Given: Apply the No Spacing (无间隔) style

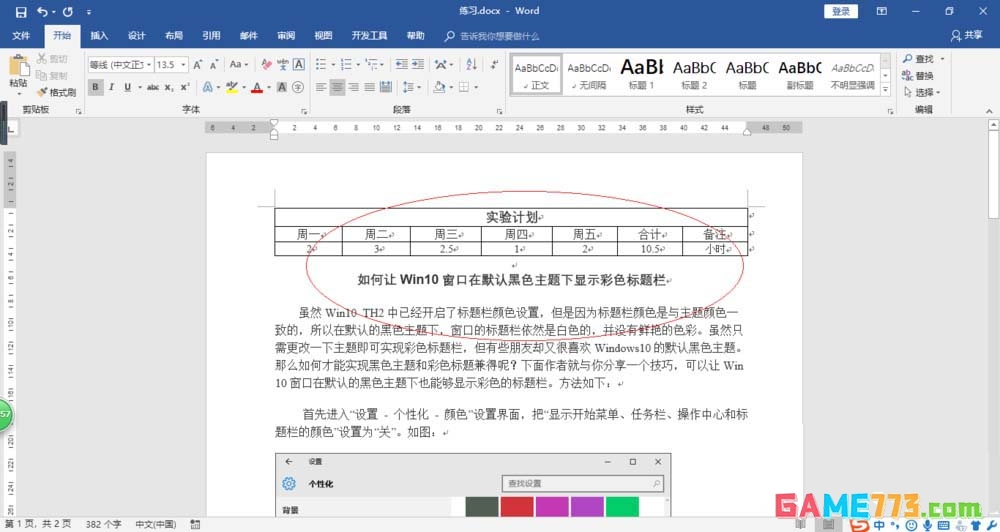Looking at the screenshot, I should point(589,75).
